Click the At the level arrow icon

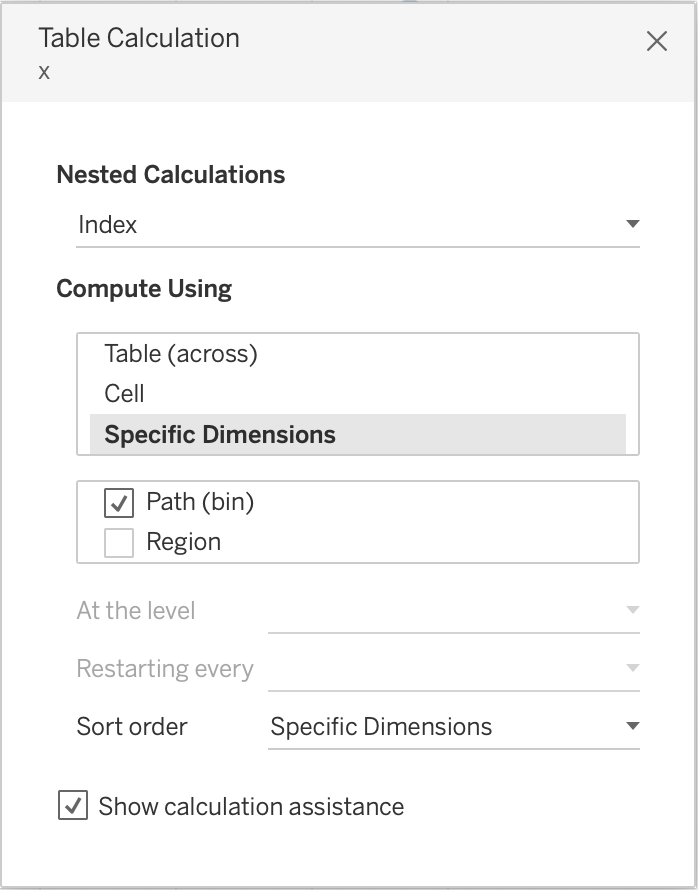[632, 610]
